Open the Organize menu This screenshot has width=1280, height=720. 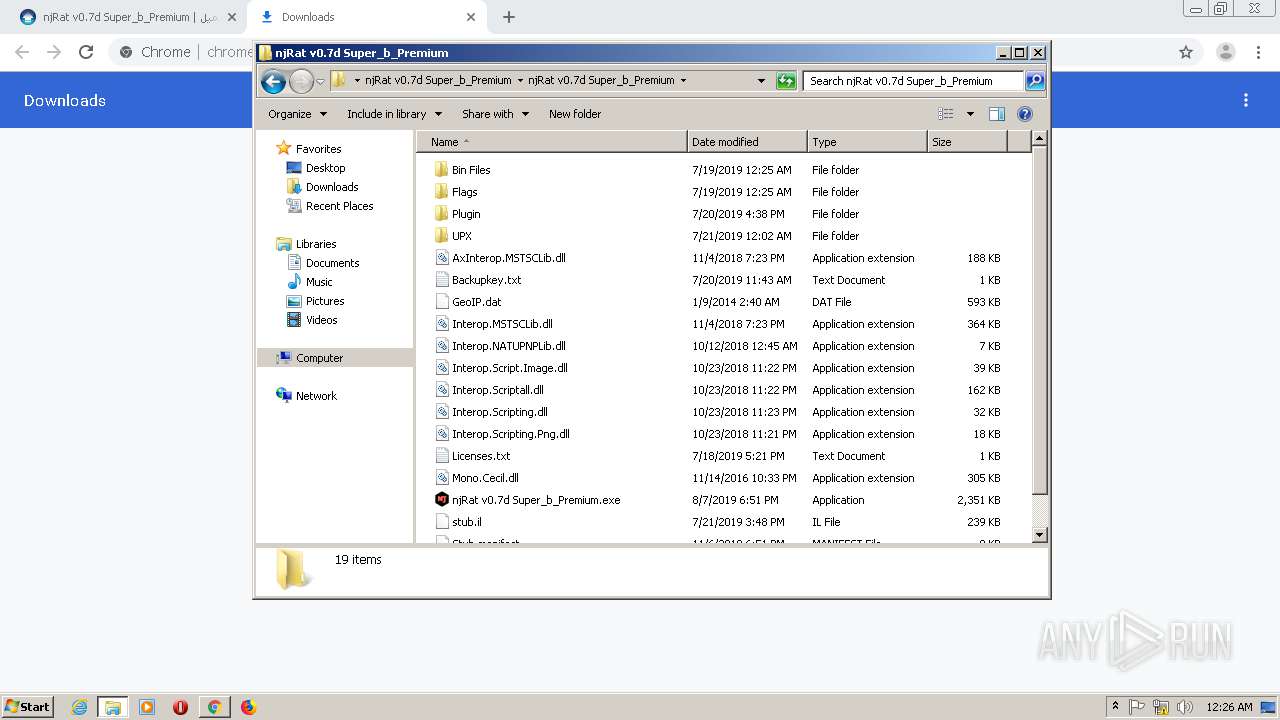click(x=297, y=114)
